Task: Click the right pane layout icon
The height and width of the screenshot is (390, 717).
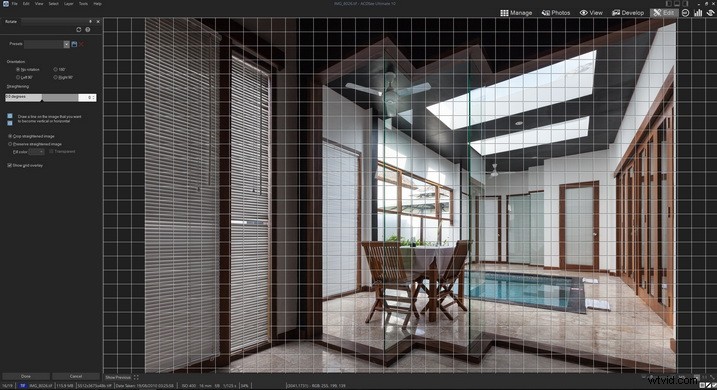Action: 685,4
